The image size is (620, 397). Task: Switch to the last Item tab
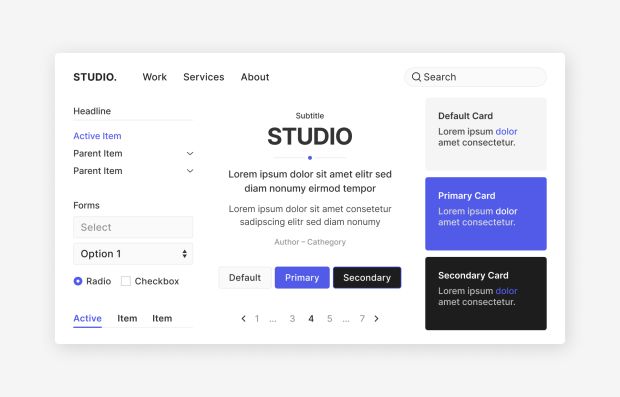tap(162, 318)
